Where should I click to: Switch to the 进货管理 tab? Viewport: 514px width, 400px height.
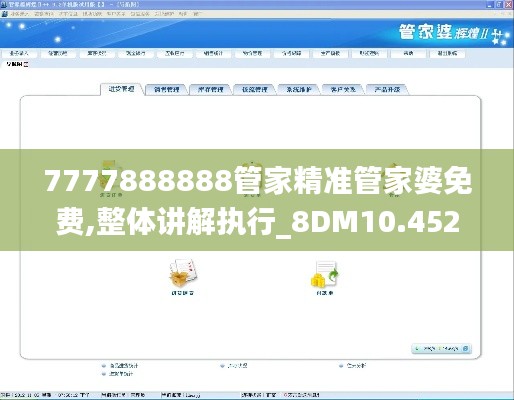pos(122,89)
